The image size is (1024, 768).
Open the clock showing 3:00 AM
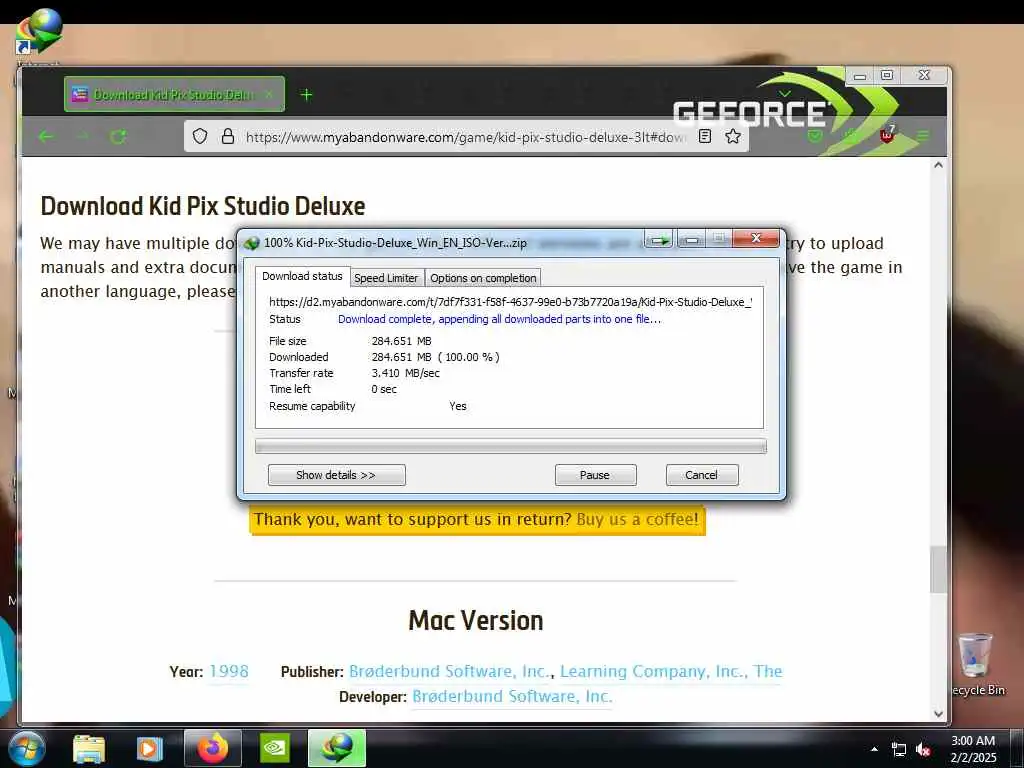click(x=973, y=749)
